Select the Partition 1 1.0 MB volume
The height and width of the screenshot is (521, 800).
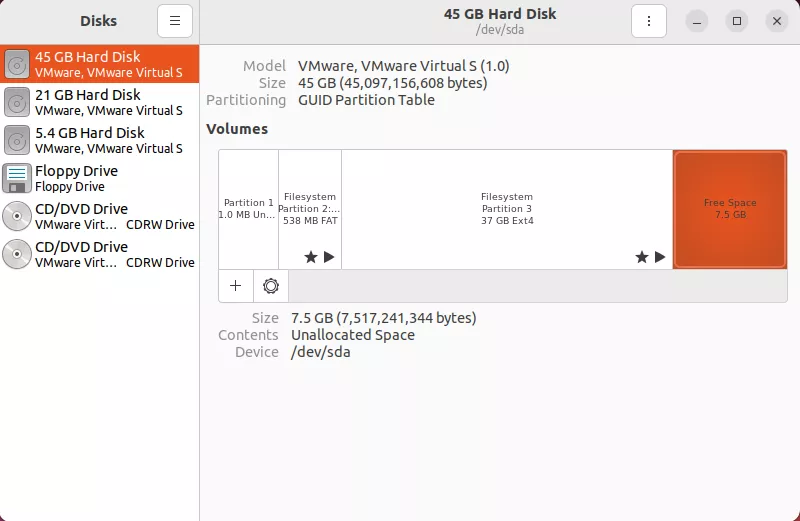tap(248, 209)
